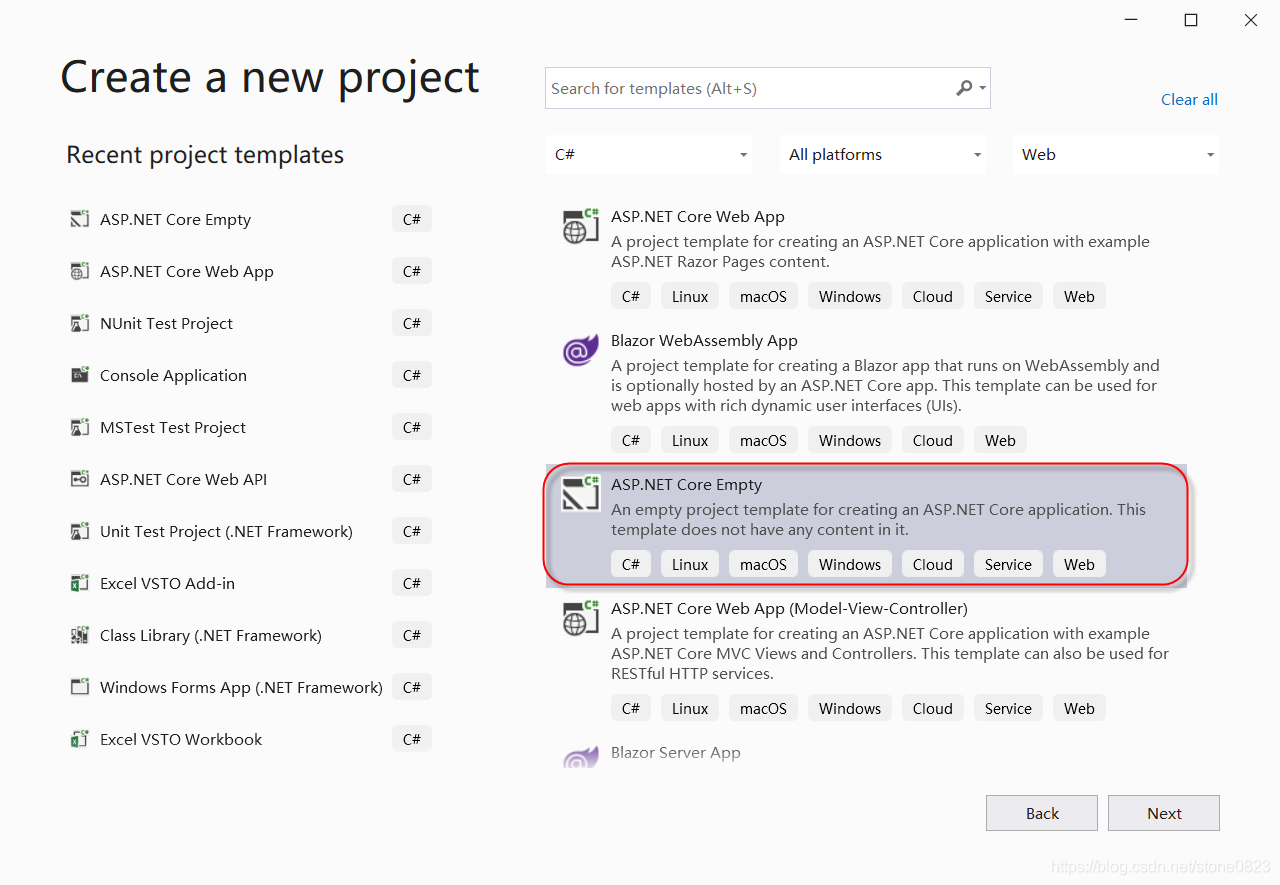Viewport: 1280px width, 885px height.
Task: Click the Blazor Server App icon
Action: [580, 757]
